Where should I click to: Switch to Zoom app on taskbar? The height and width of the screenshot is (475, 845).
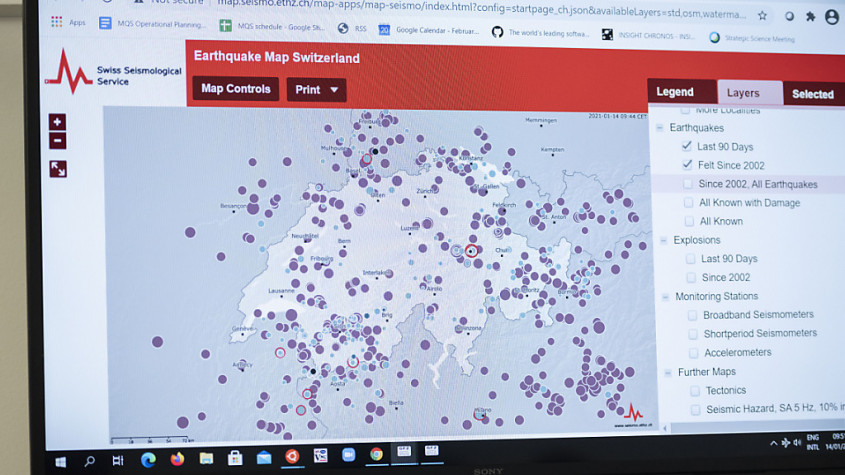[349, 455]
